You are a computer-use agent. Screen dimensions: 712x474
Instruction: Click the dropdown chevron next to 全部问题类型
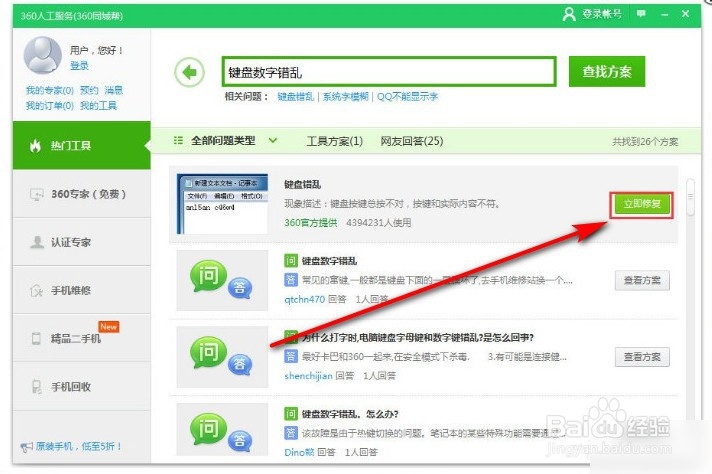coord(272,141)
